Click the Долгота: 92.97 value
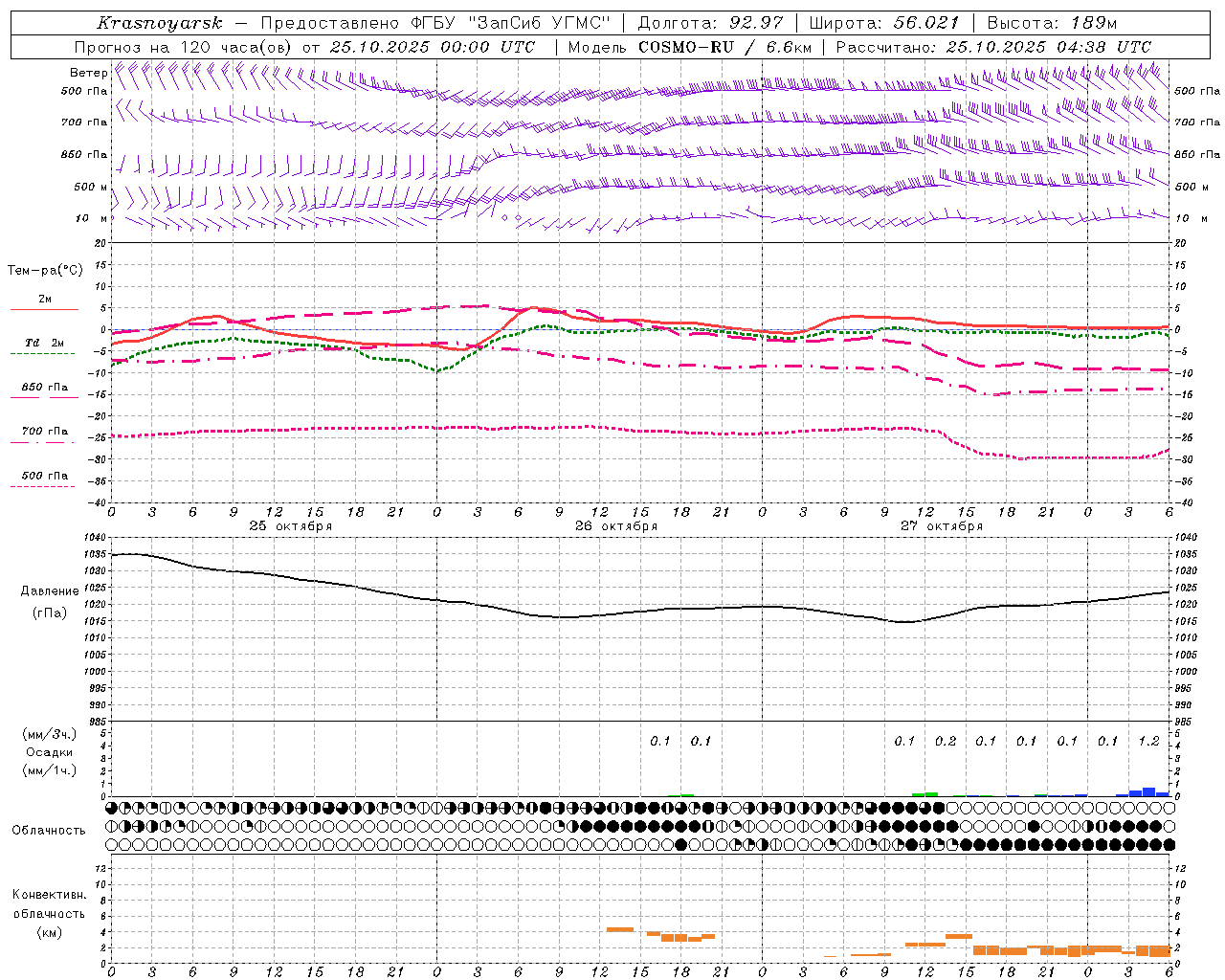The image size is (1225, 980). [x=710, y=23]
